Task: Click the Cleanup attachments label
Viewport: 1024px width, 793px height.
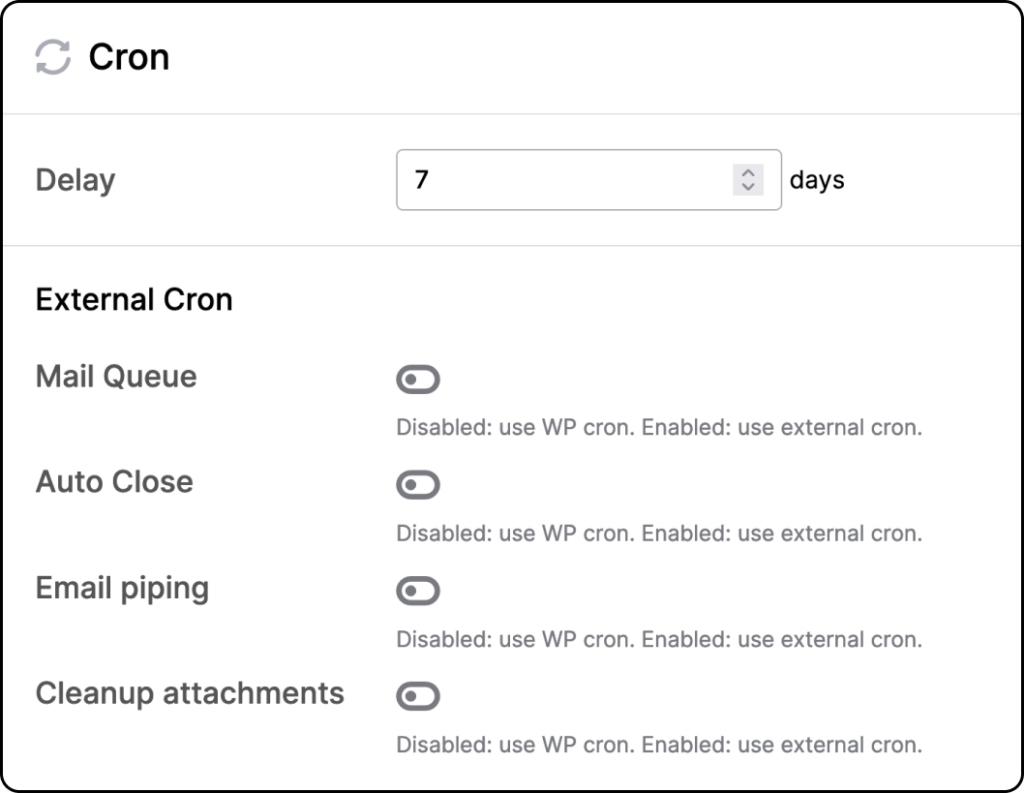Action: (x=189, y=694)
